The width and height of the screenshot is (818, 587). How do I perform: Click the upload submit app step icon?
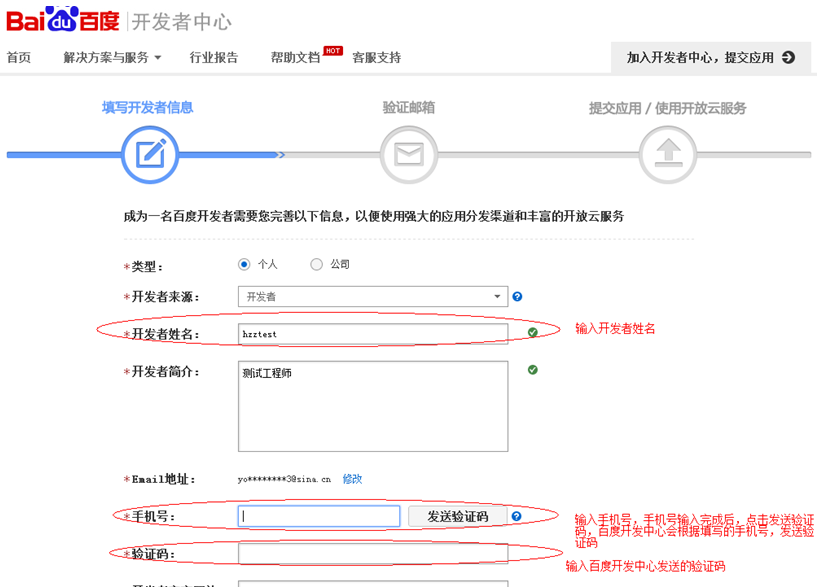point(668,155)
